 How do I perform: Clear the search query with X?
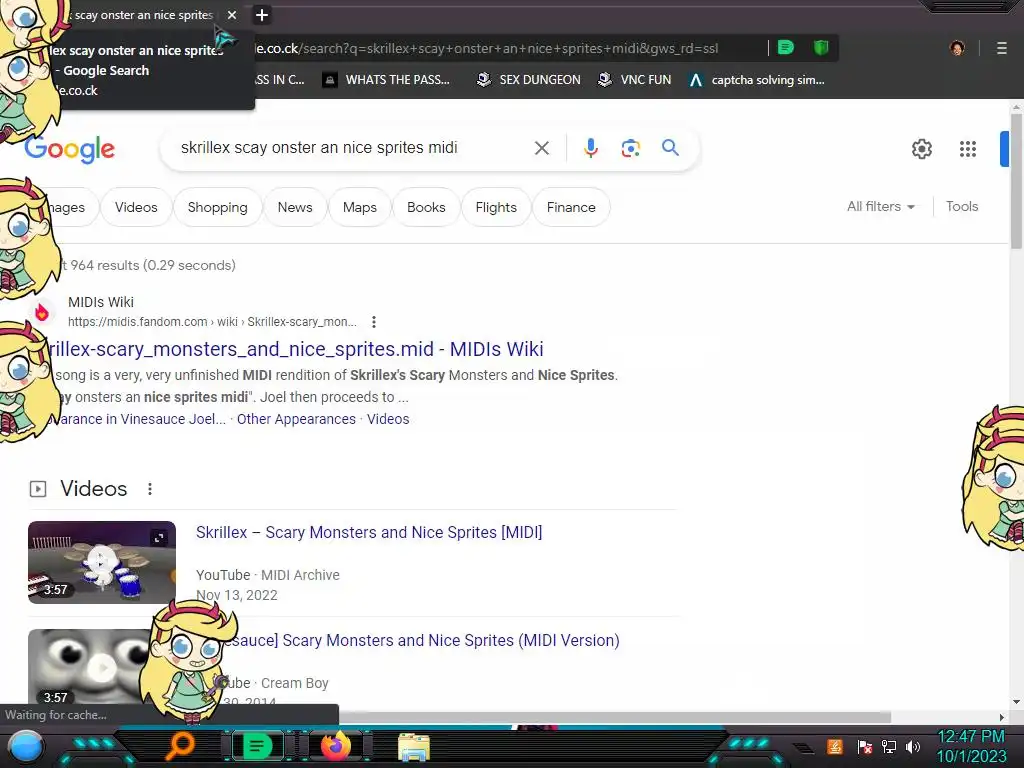[x=541, y=148]
